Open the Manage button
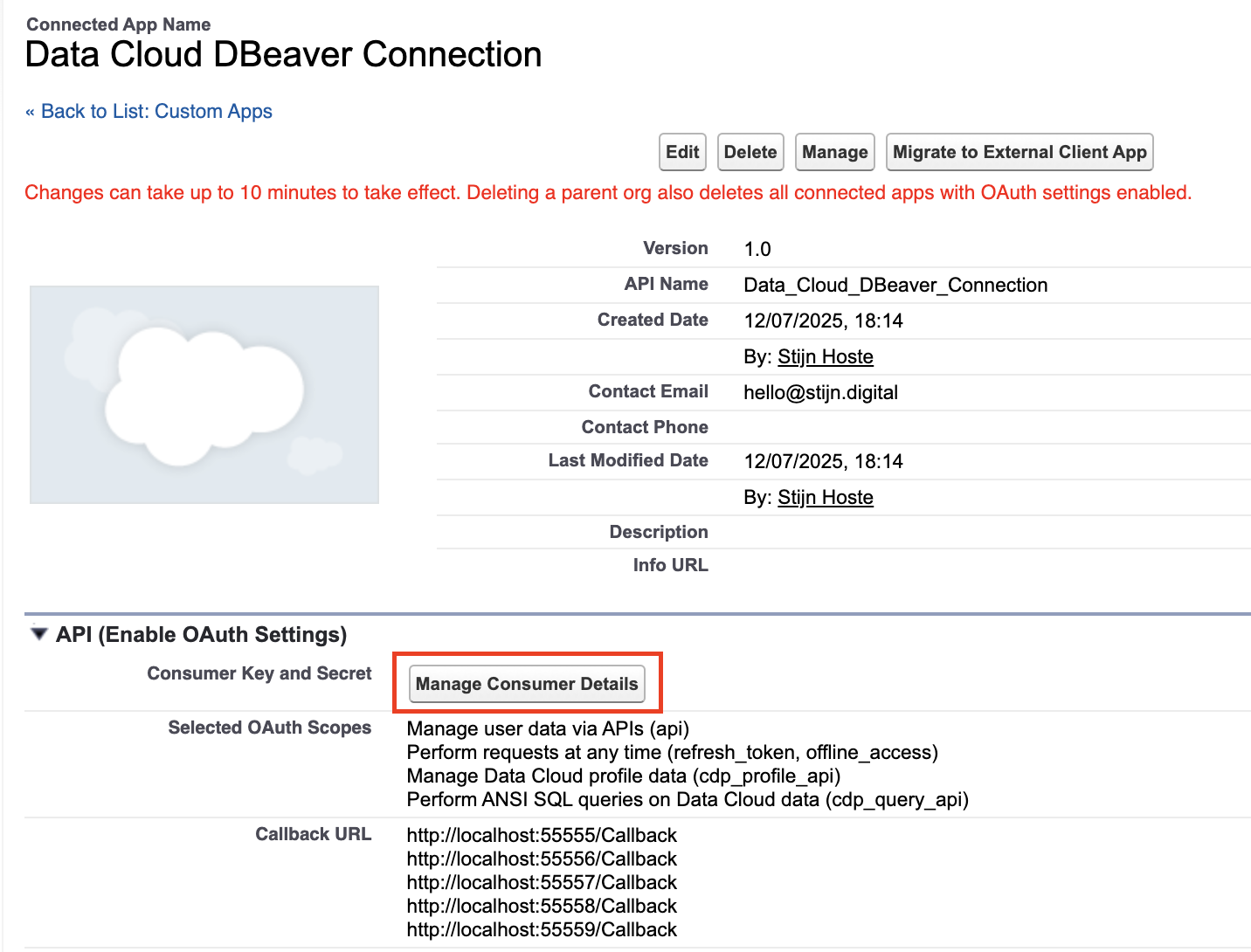The height and width of the screenshot is (952, 1251). pyautogui.click(x=834, y=152)
